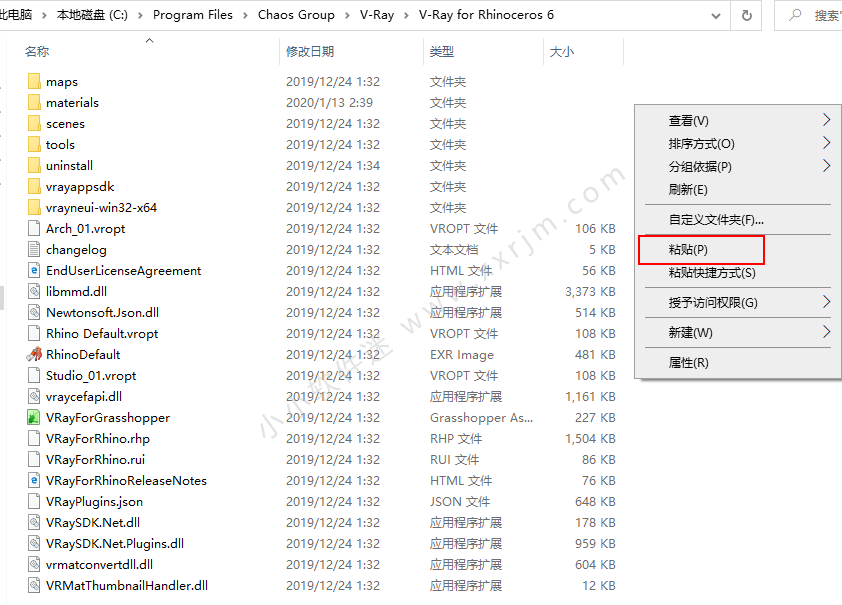The width and height of the screenshot is (842, 605).
Task: Click the Rhino Default.vropt file icon
Action: pos(34,333)
